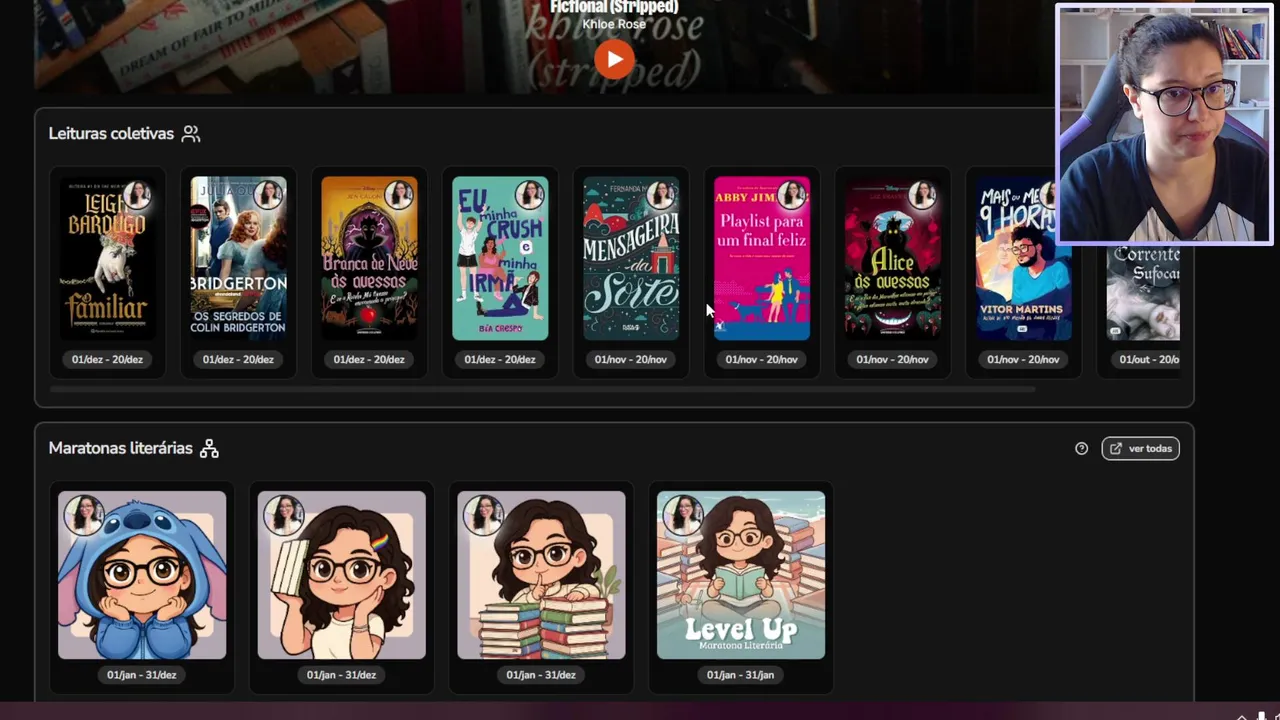Viewport: 1280px width, 720px height.
Task: Click date label under O Familiar cover
Action: pyautogui.click(x=107, y=359)
